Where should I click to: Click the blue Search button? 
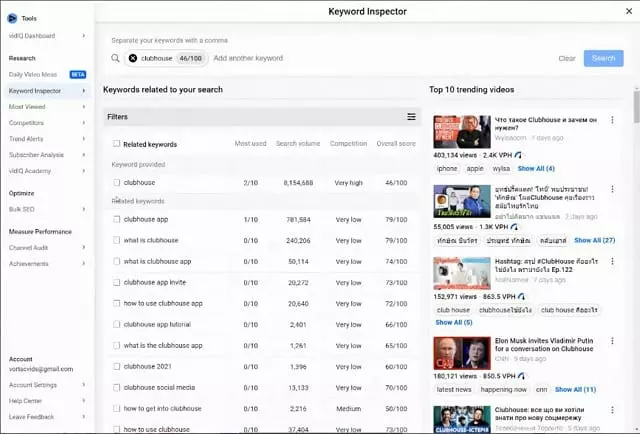pyautogui.click(x=603, y=58)
